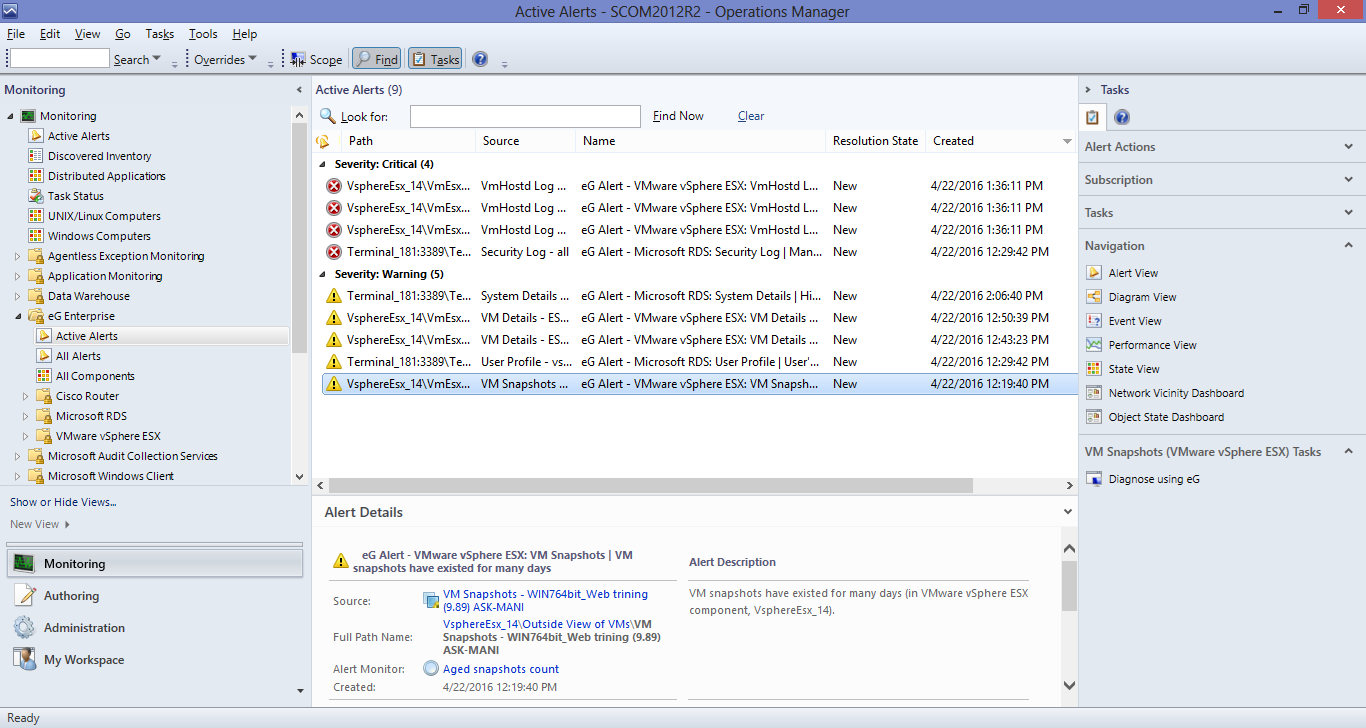This screenshot has height=728, width=1366.
Task: Click the Alert View icon in Navigation
Action: tap(1093, 273)
